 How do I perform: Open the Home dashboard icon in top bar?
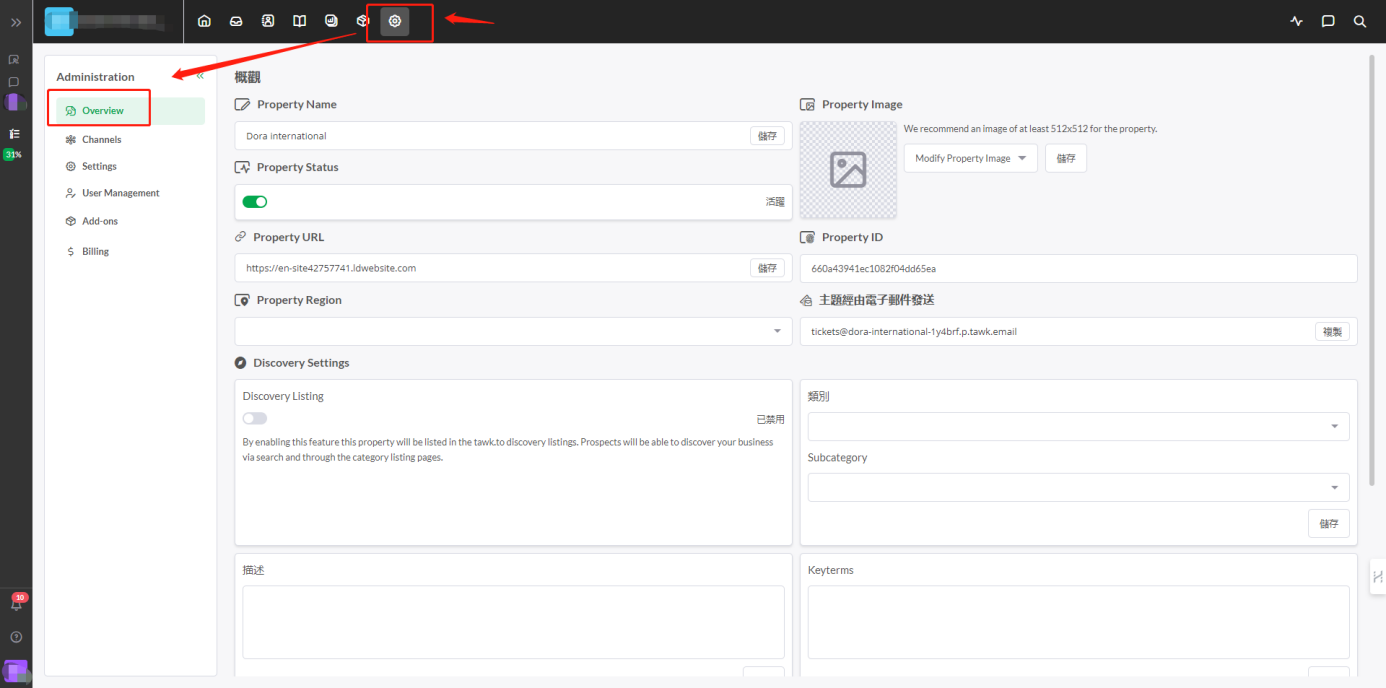(x=204, y=21)
